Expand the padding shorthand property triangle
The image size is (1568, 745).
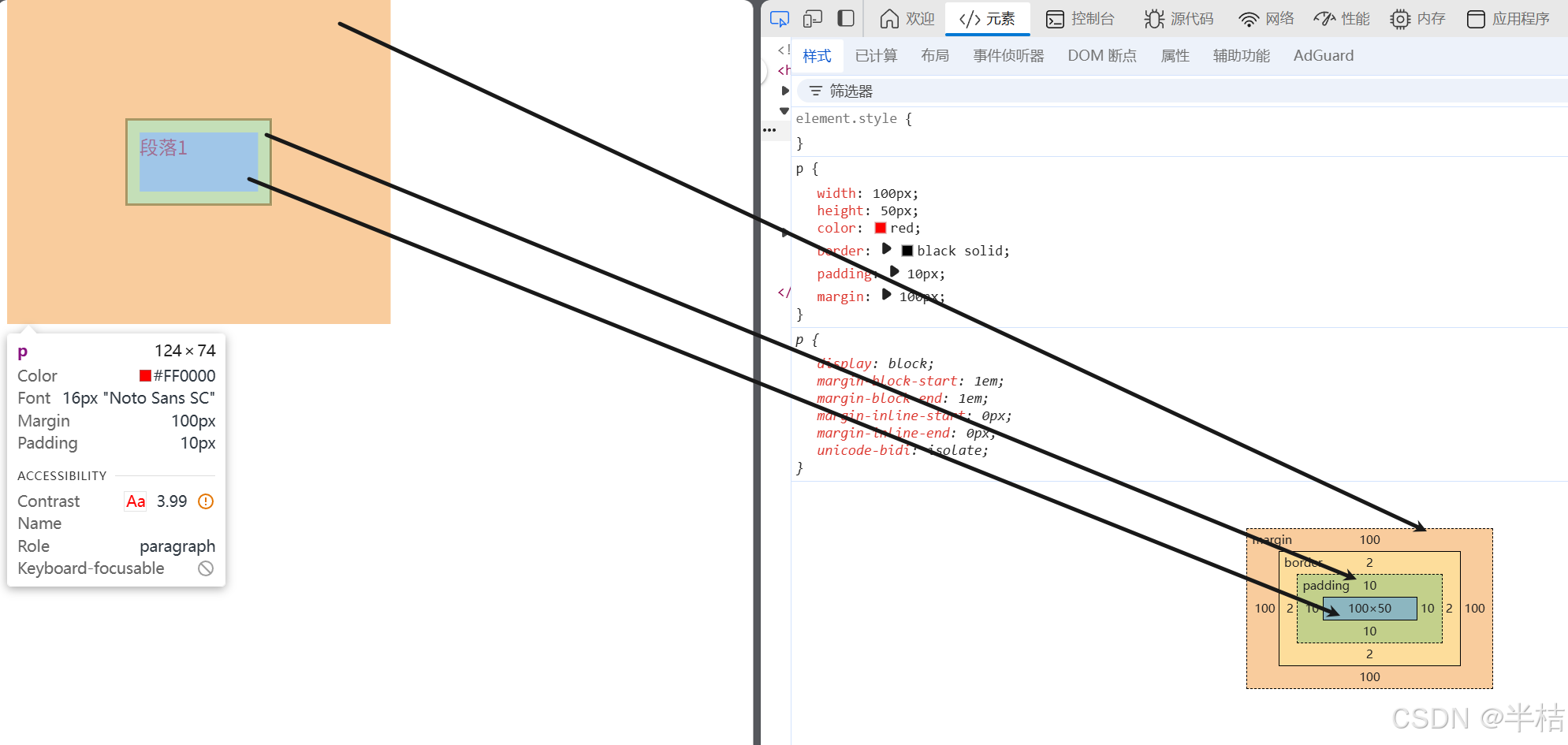click(x=894, y=272)
